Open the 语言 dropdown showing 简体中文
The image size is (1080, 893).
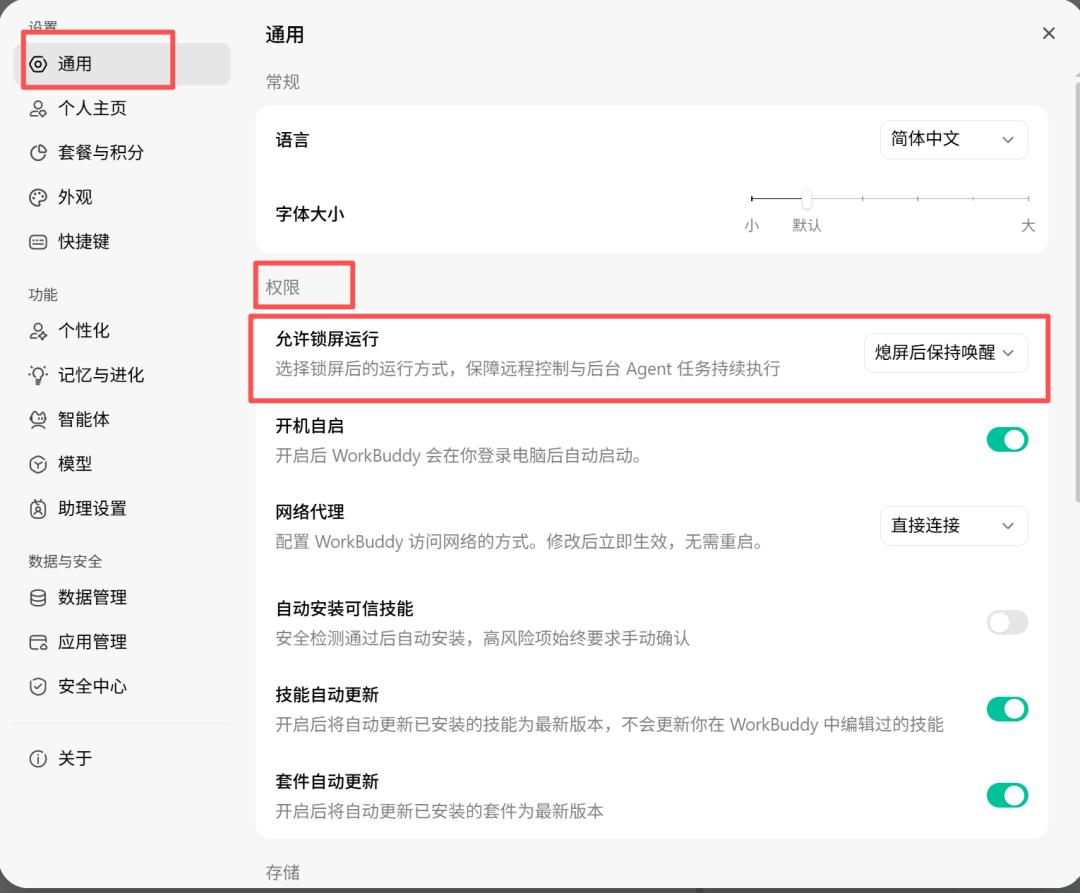954,140
